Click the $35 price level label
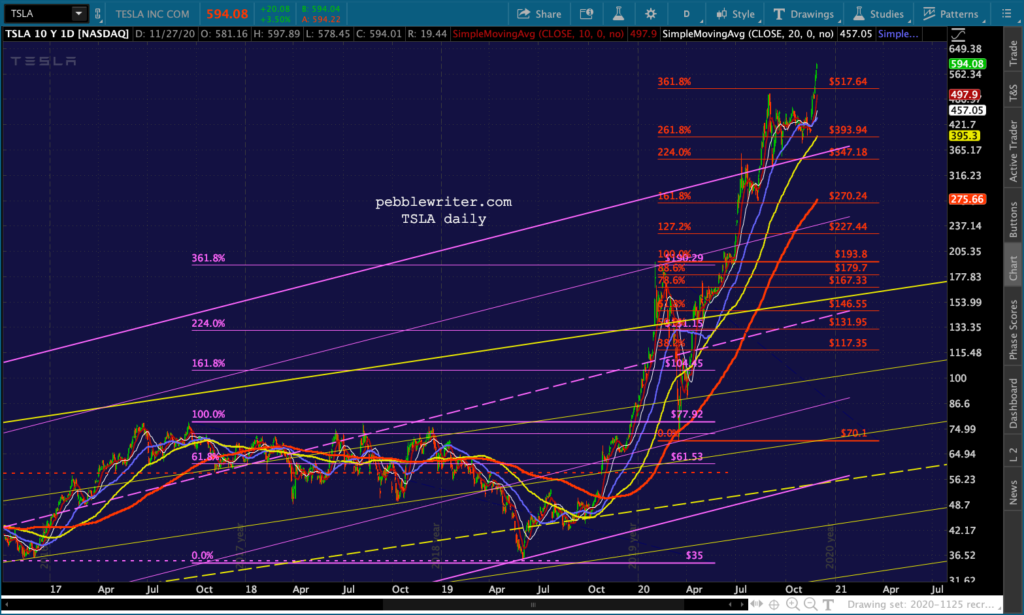Viewport: 1024px width, 615px height. click(x=694, y=555)
